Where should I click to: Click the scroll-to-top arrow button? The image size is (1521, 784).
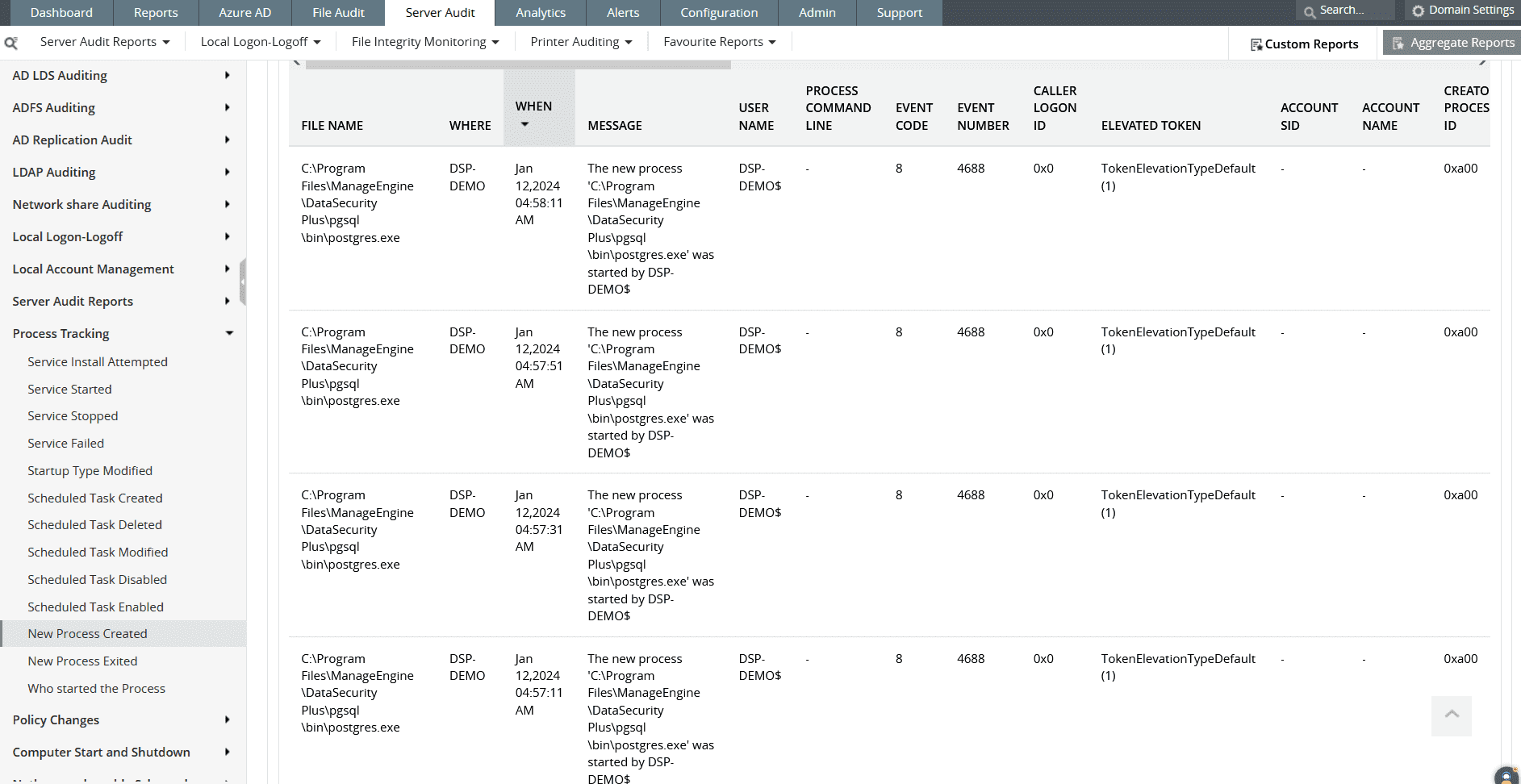[1451, 715]
